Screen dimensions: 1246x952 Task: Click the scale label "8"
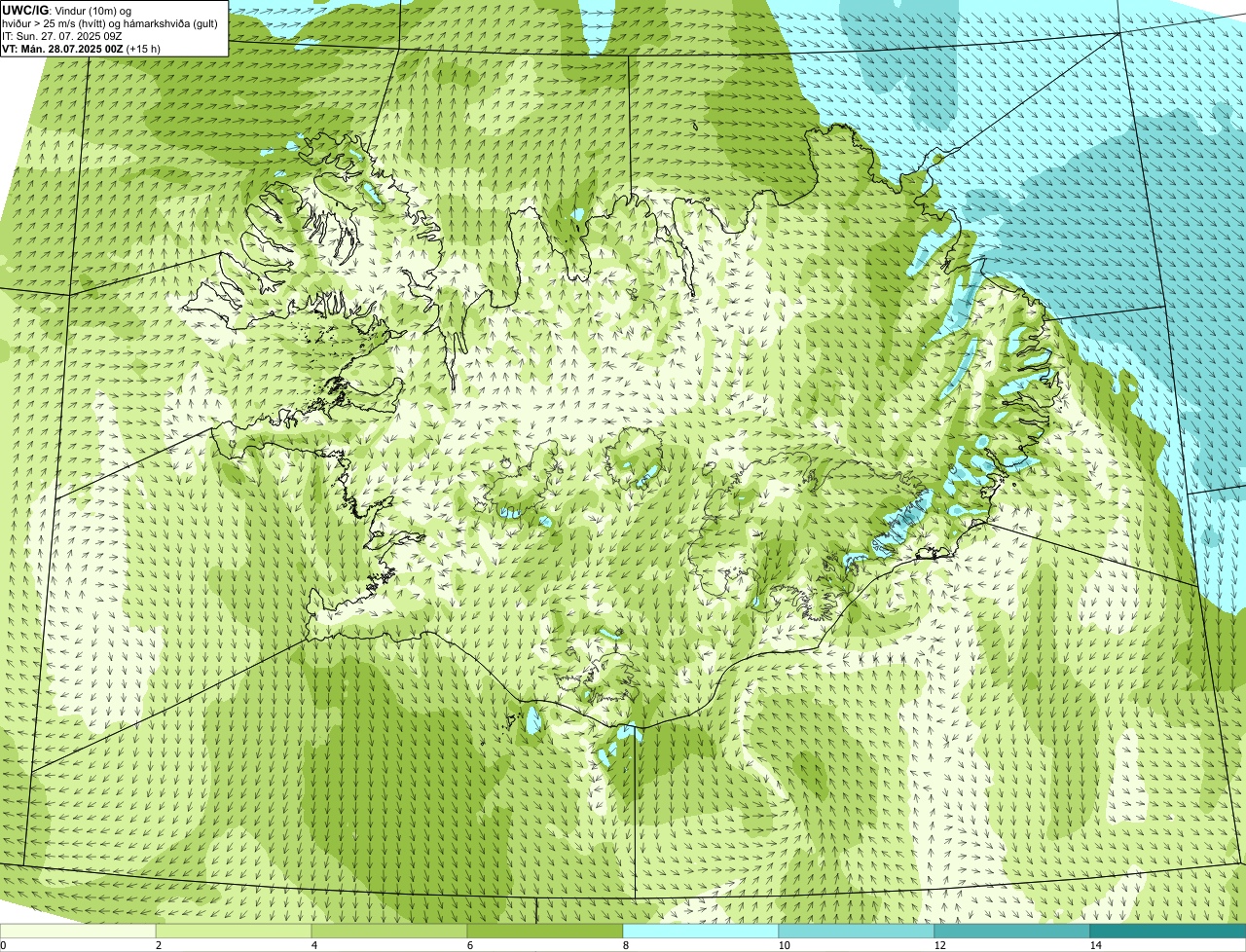pos(625,945)
